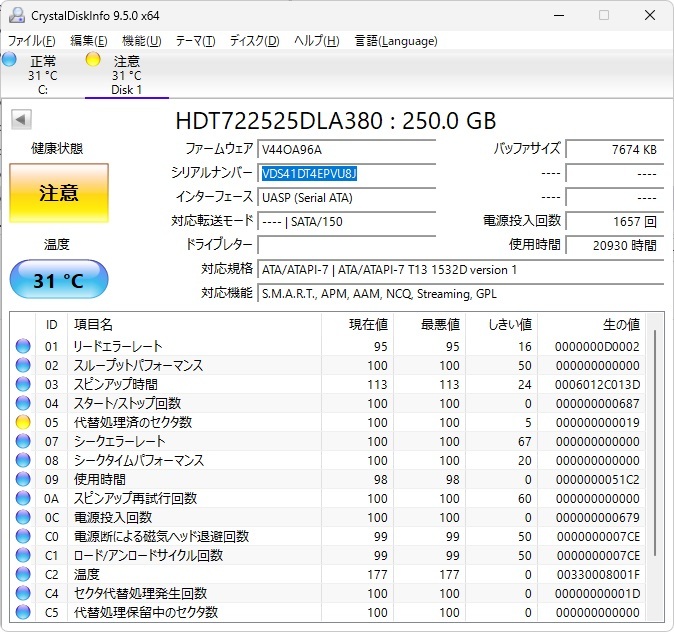
Task: Click status circle for ID 09 row
Action: tap(23, 479)
